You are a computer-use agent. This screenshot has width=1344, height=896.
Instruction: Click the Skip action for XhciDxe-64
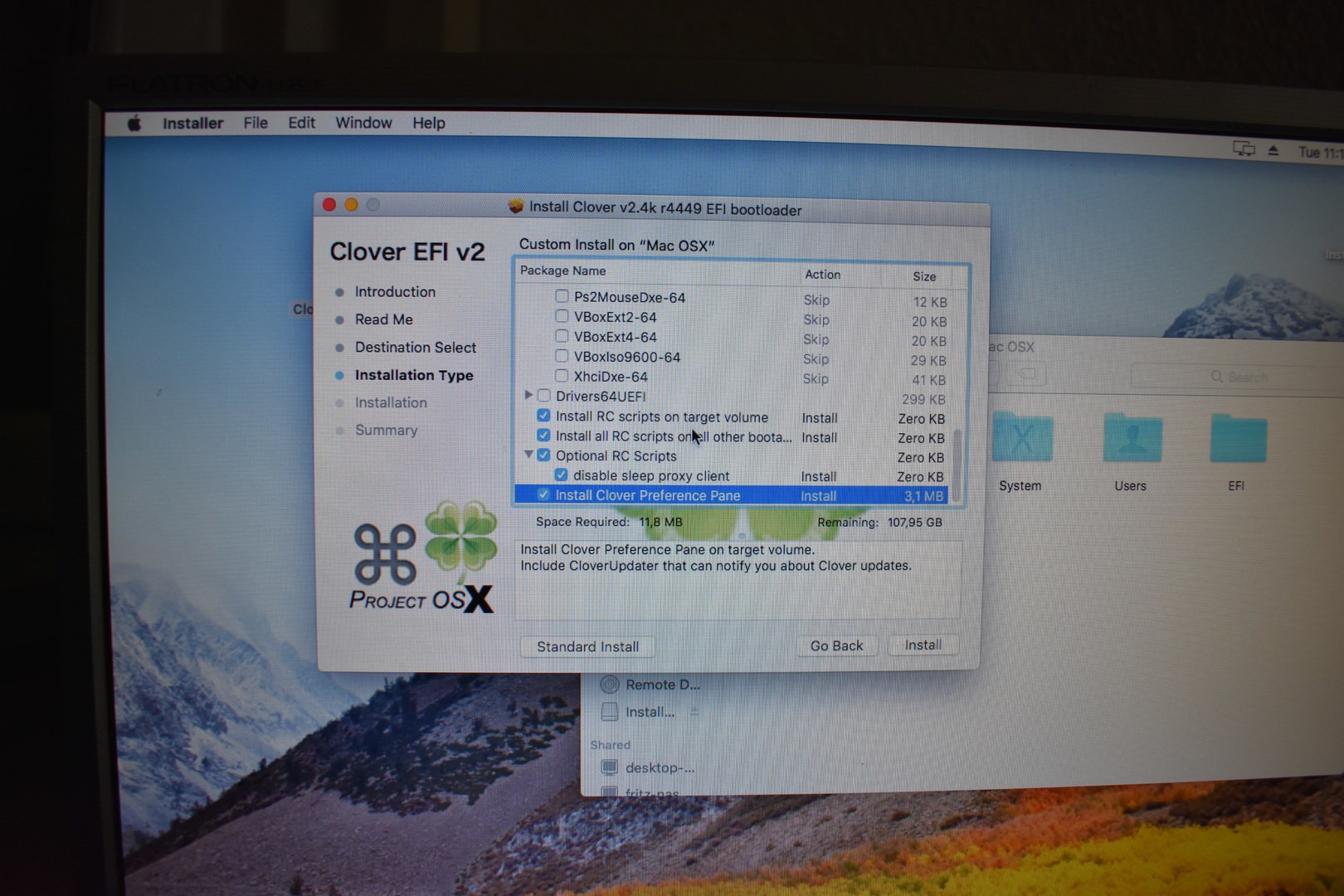pyautogui.click(x=816, y=378)
